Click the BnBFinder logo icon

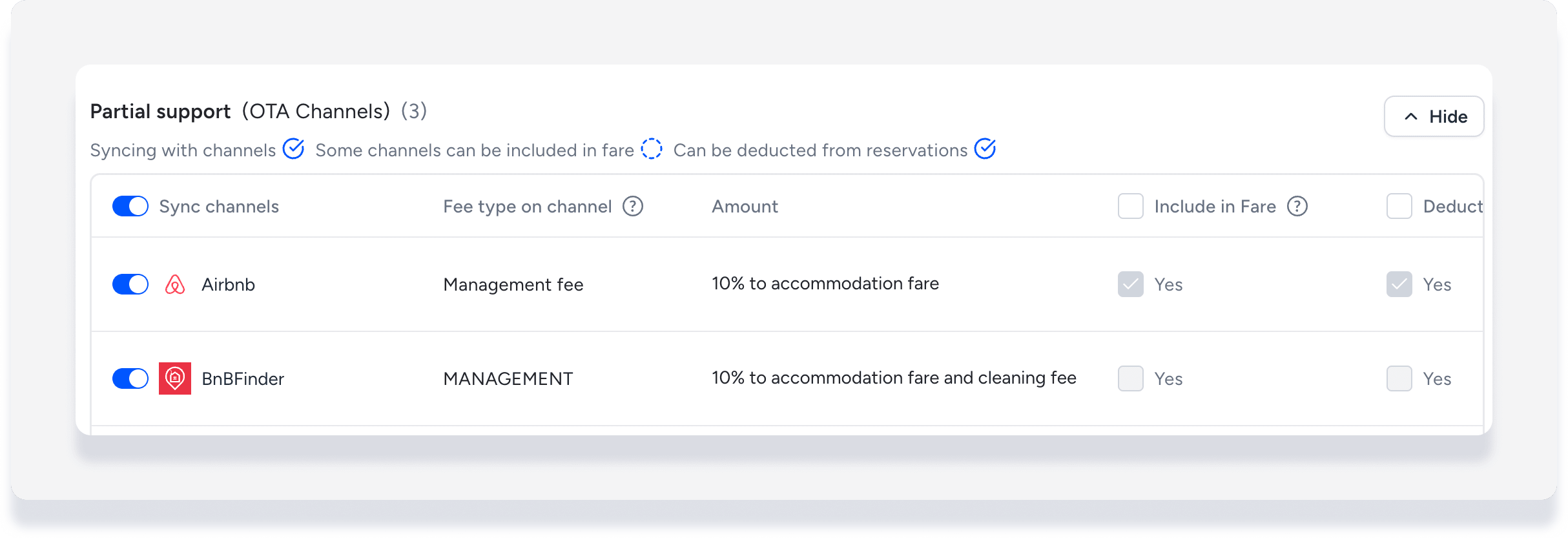click(175, 378)
